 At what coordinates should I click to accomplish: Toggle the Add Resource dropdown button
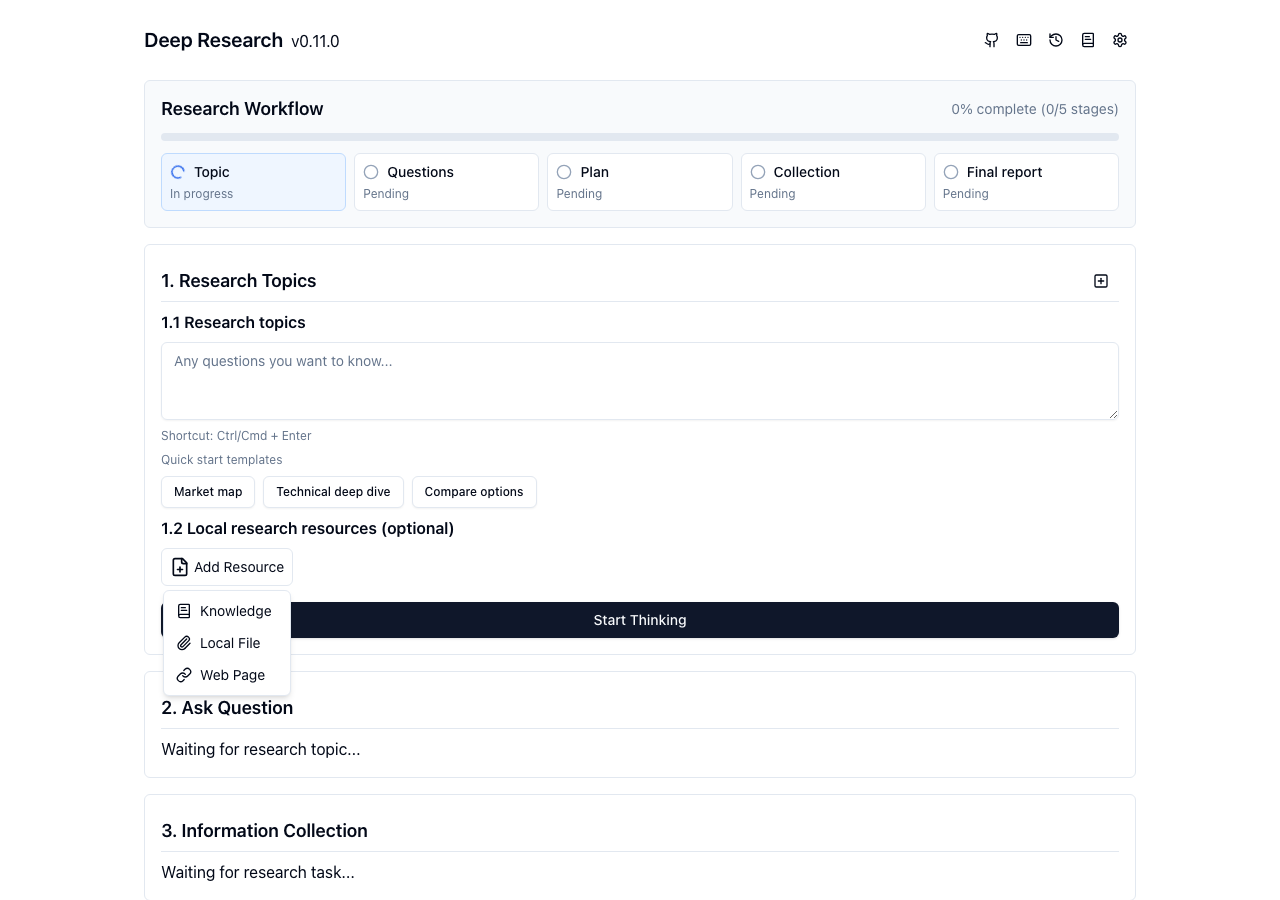(227, 567)
